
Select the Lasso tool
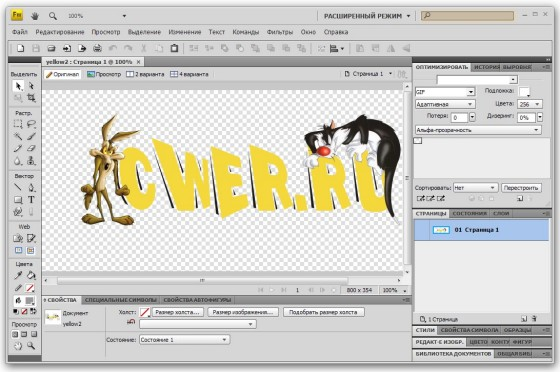tap(31, 124)
